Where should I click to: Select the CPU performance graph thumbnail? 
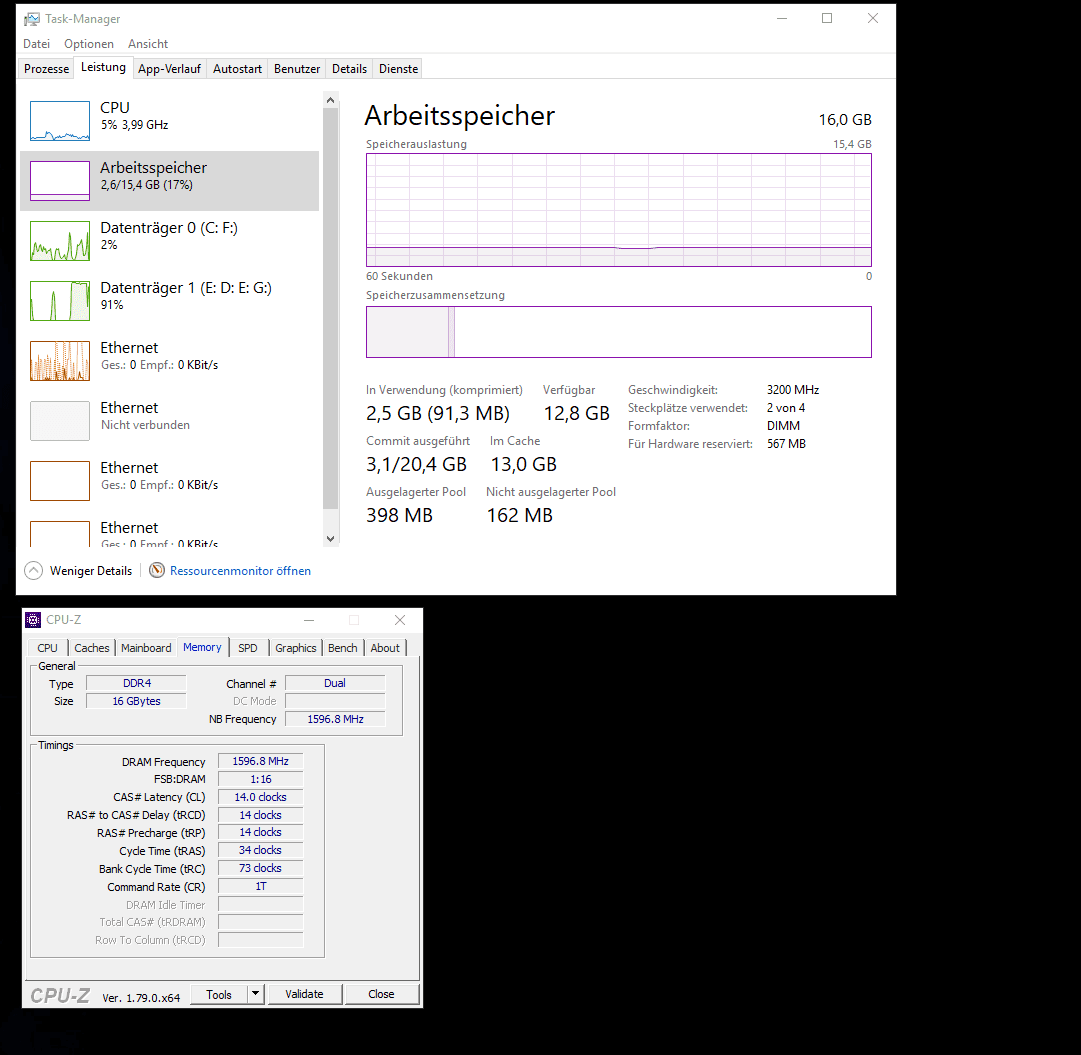point(60,121)
